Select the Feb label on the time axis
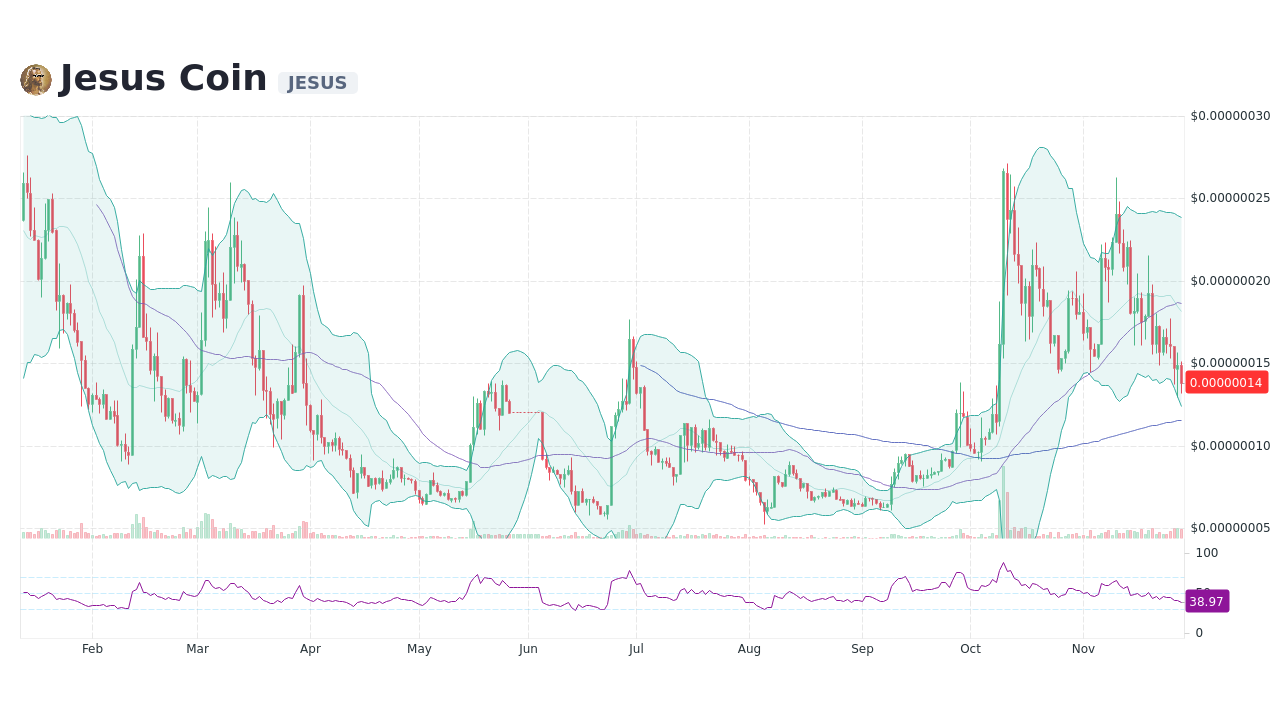 (x=92, y=648)
